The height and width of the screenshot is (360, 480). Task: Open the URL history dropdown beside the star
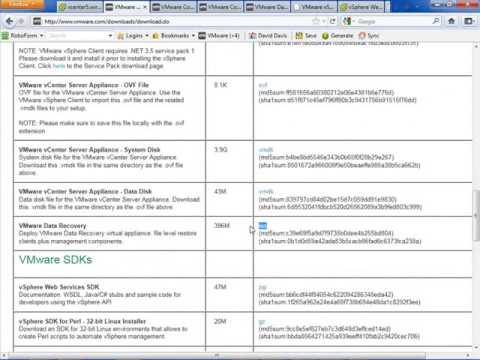[324, 21]
